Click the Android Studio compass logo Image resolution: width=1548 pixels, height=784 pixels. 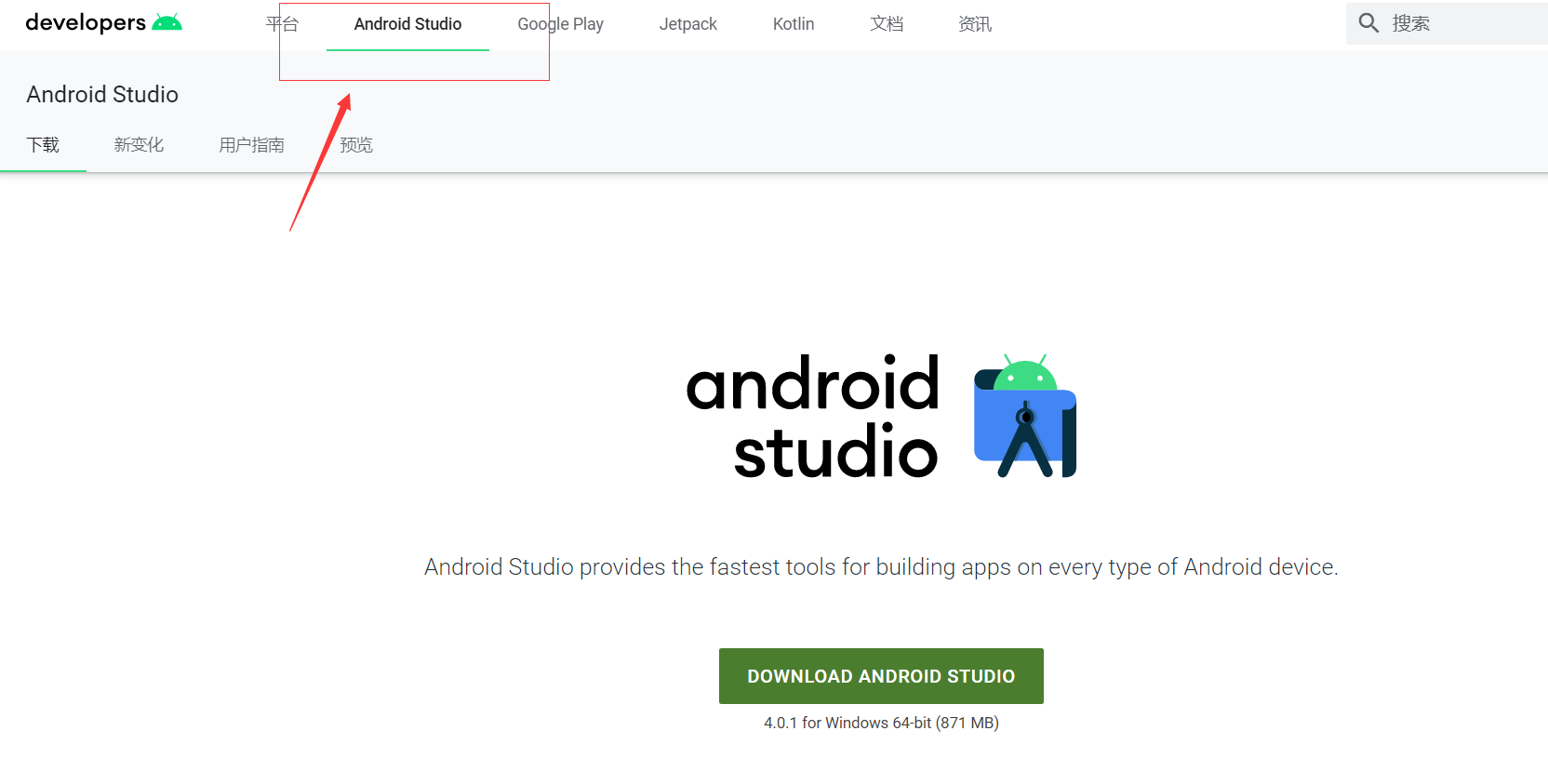1024,416
